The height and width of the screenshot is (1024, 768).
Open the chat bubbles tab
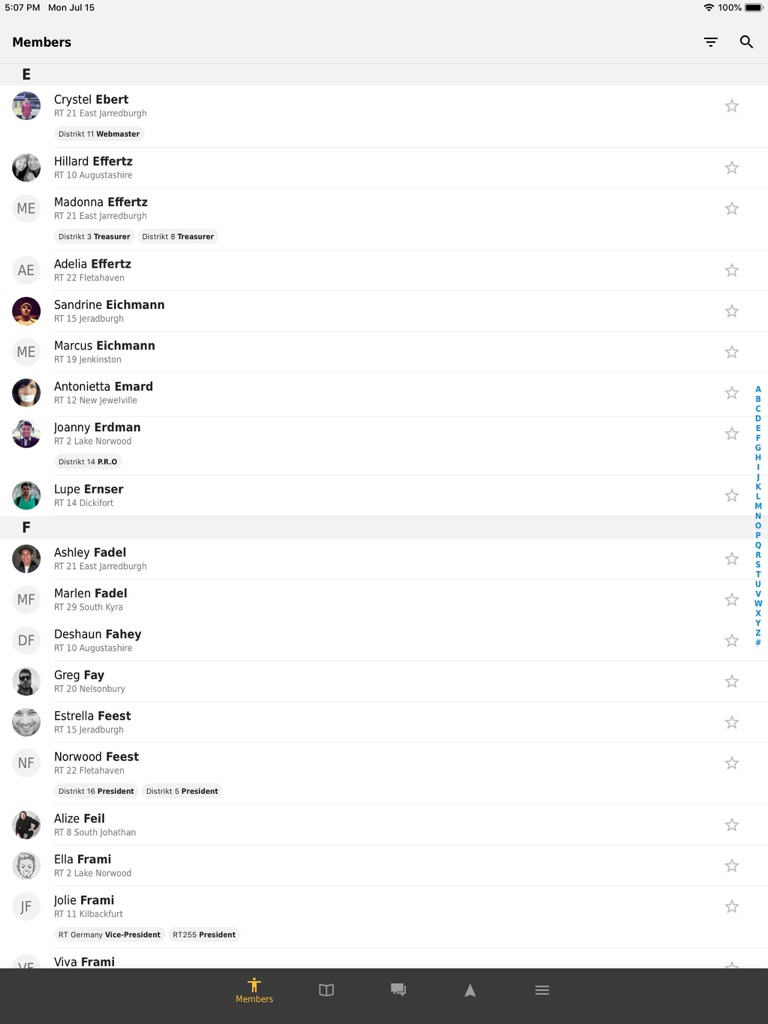tap(398, 990)
